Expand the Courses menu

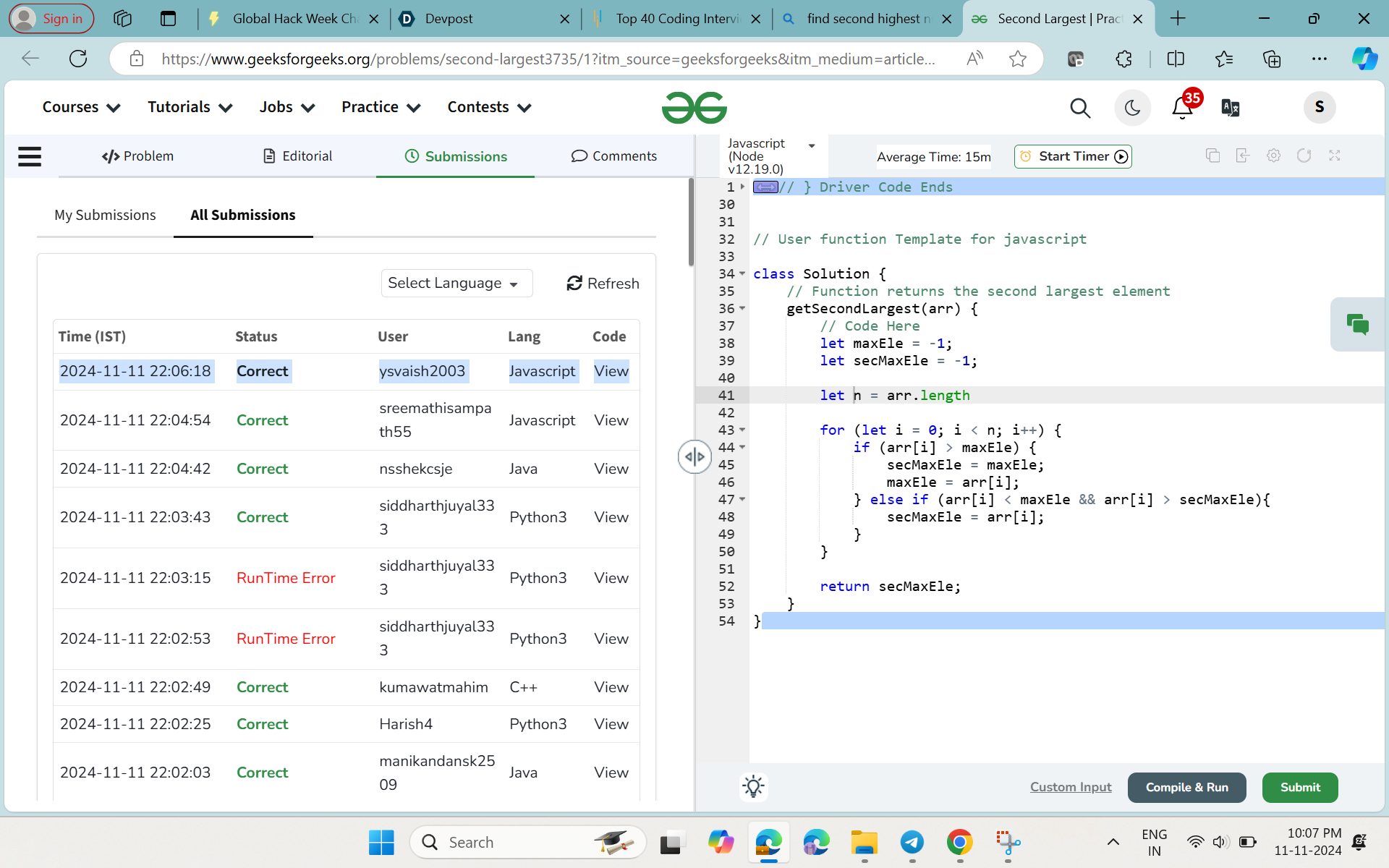pyautogui.click(x=81, y=107)
